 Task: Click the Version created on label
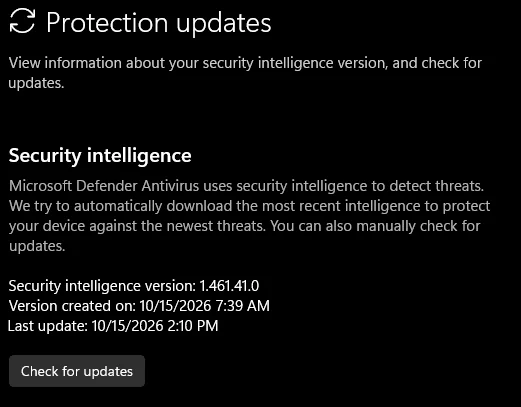[x=72, y=306]
